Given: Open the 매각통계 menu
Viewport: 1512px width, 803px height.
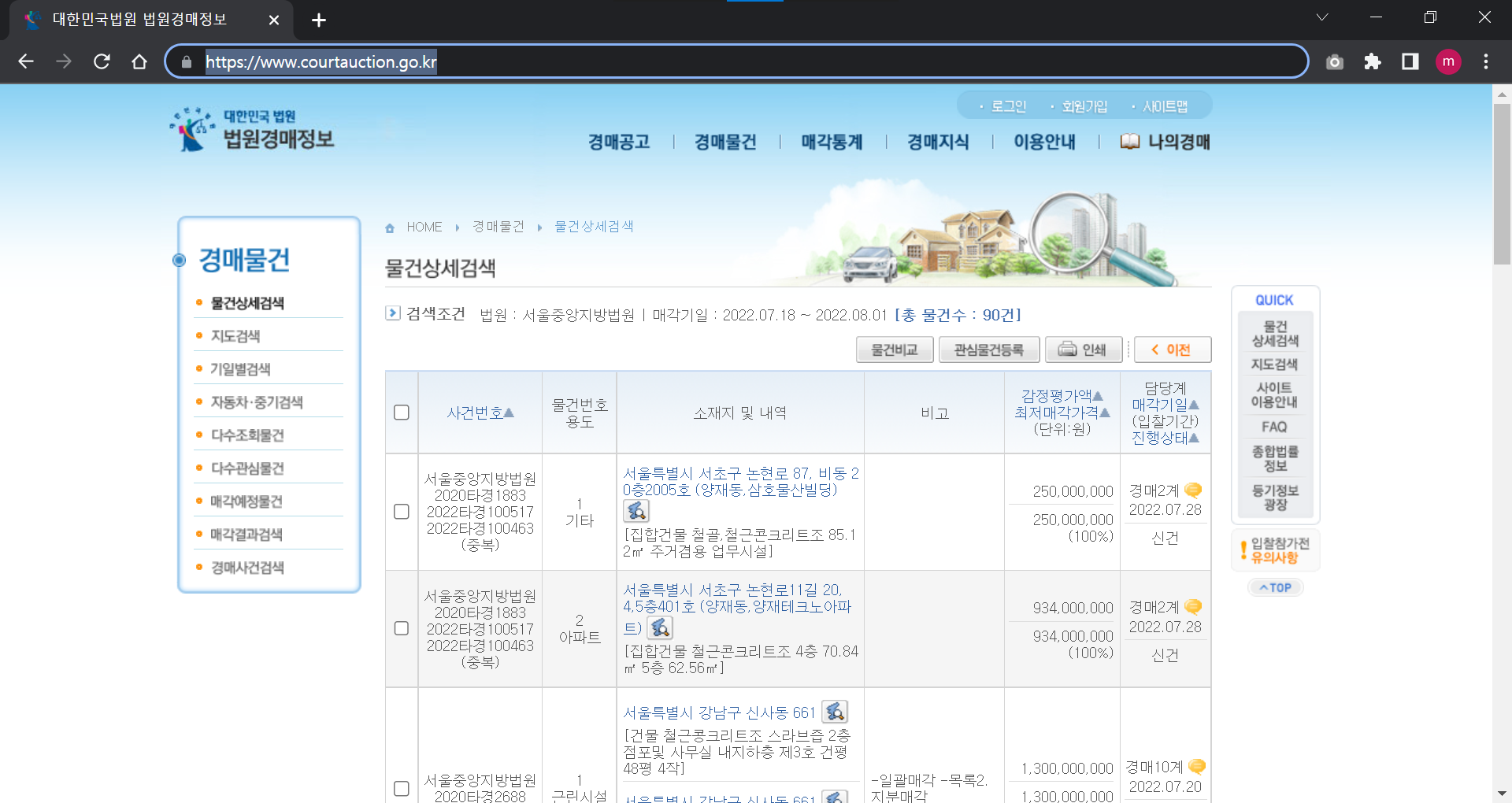Looking at the screenshot, I should point(832,142).
